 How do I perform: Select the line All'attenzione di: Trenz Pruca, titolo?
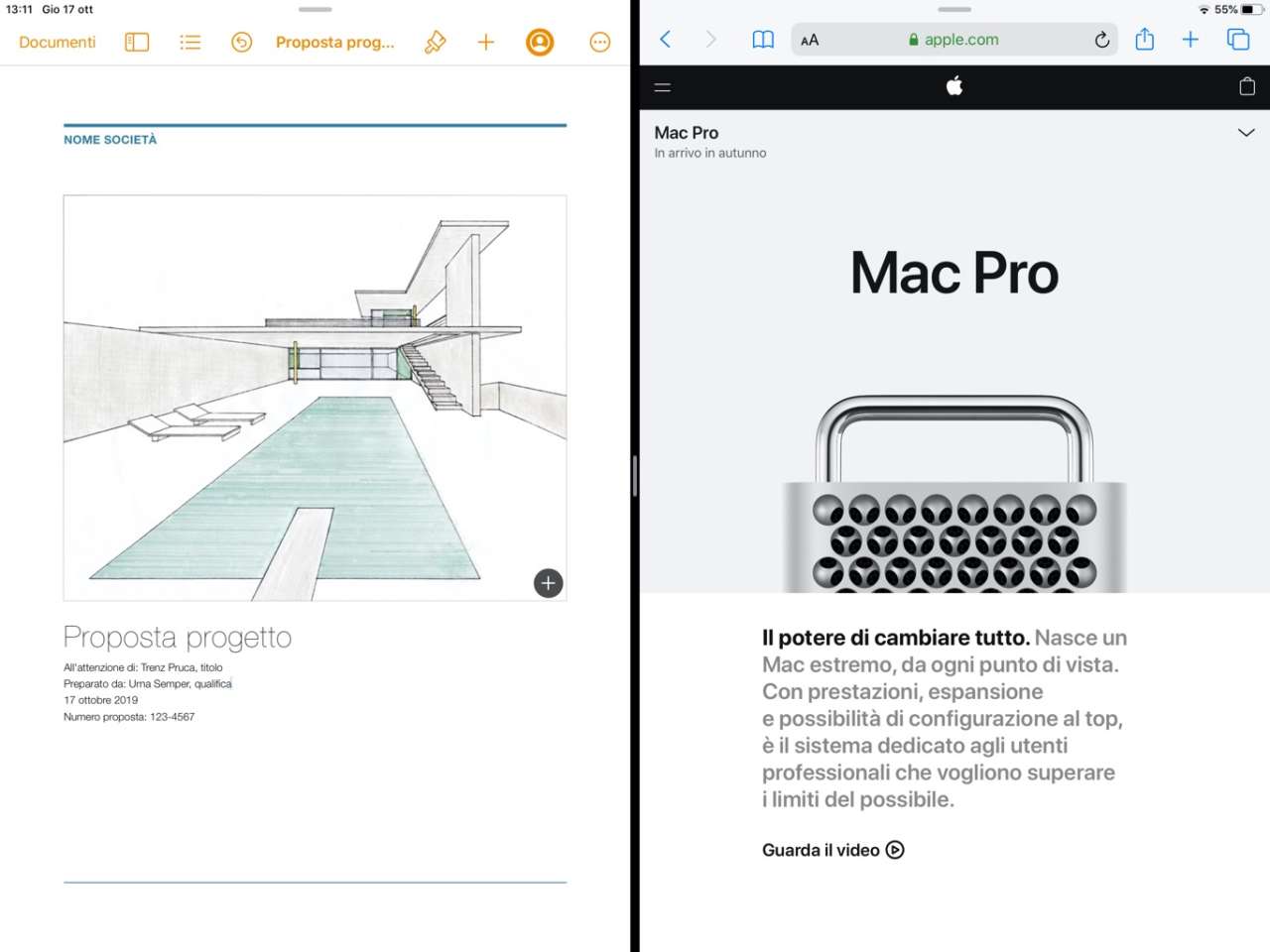click(143, 667)
